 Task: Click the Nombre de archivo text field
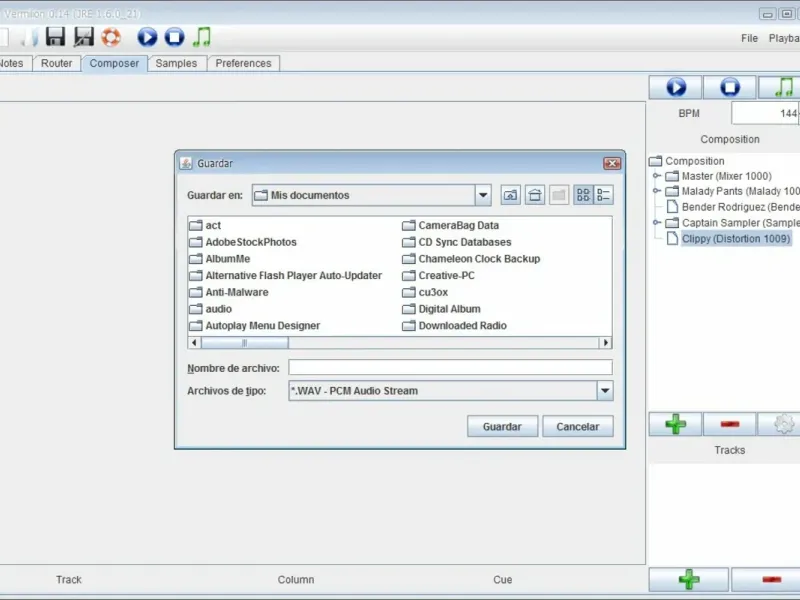450,367
